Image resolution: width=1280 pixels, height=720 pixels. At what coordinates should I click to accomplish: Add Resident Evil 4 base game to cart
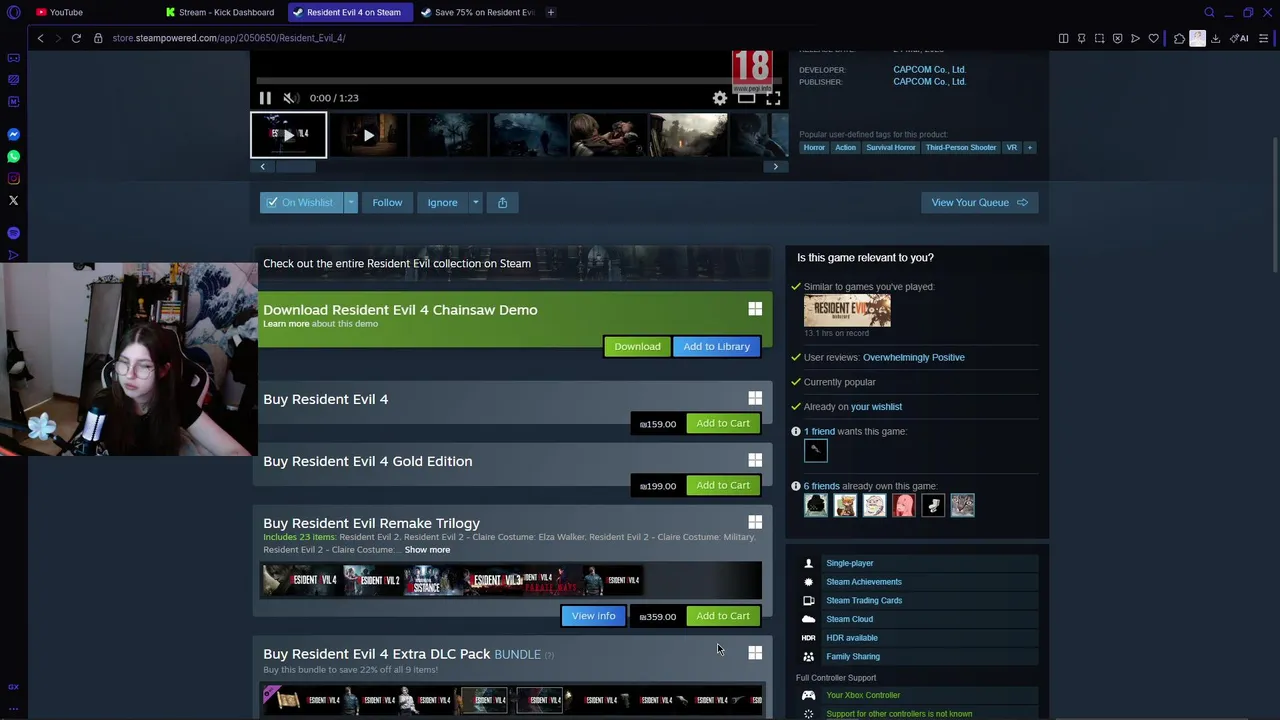point(723,423)
